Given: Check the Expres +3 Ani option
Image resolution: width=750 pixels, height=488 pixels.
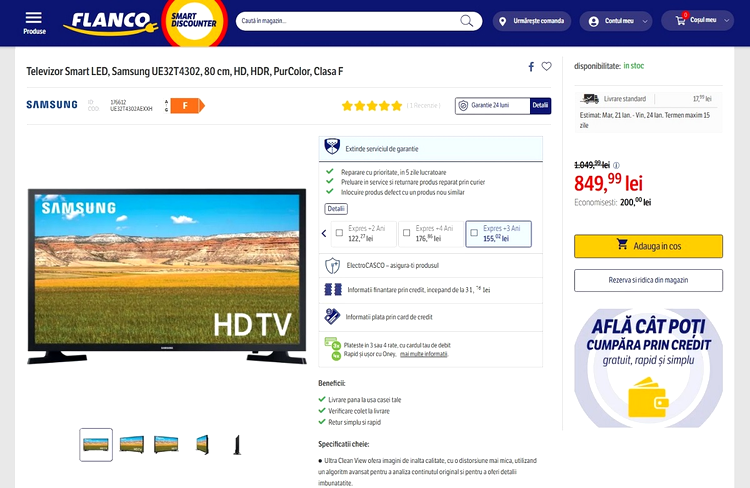Looking at the screenshot, I should click(474, 233).
